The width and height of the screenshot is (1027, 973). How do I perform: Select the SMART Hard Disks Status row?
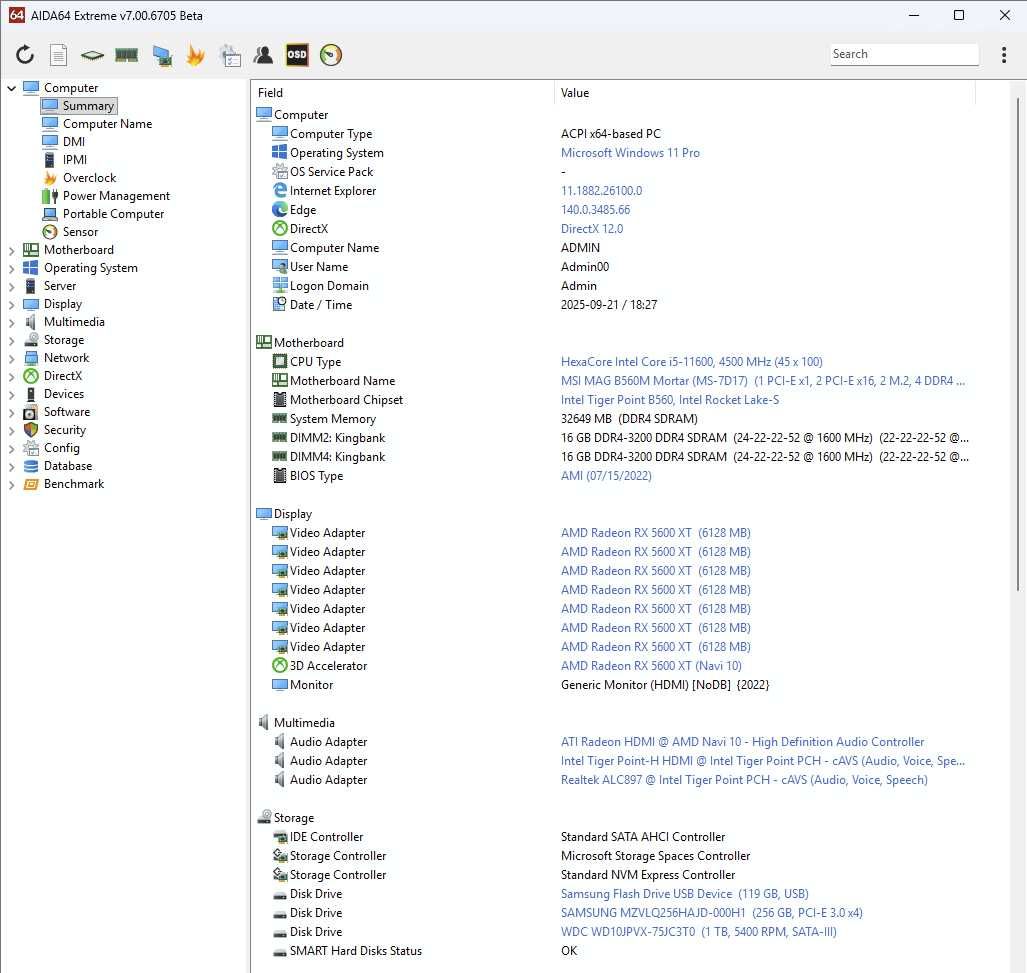point(614,950)
